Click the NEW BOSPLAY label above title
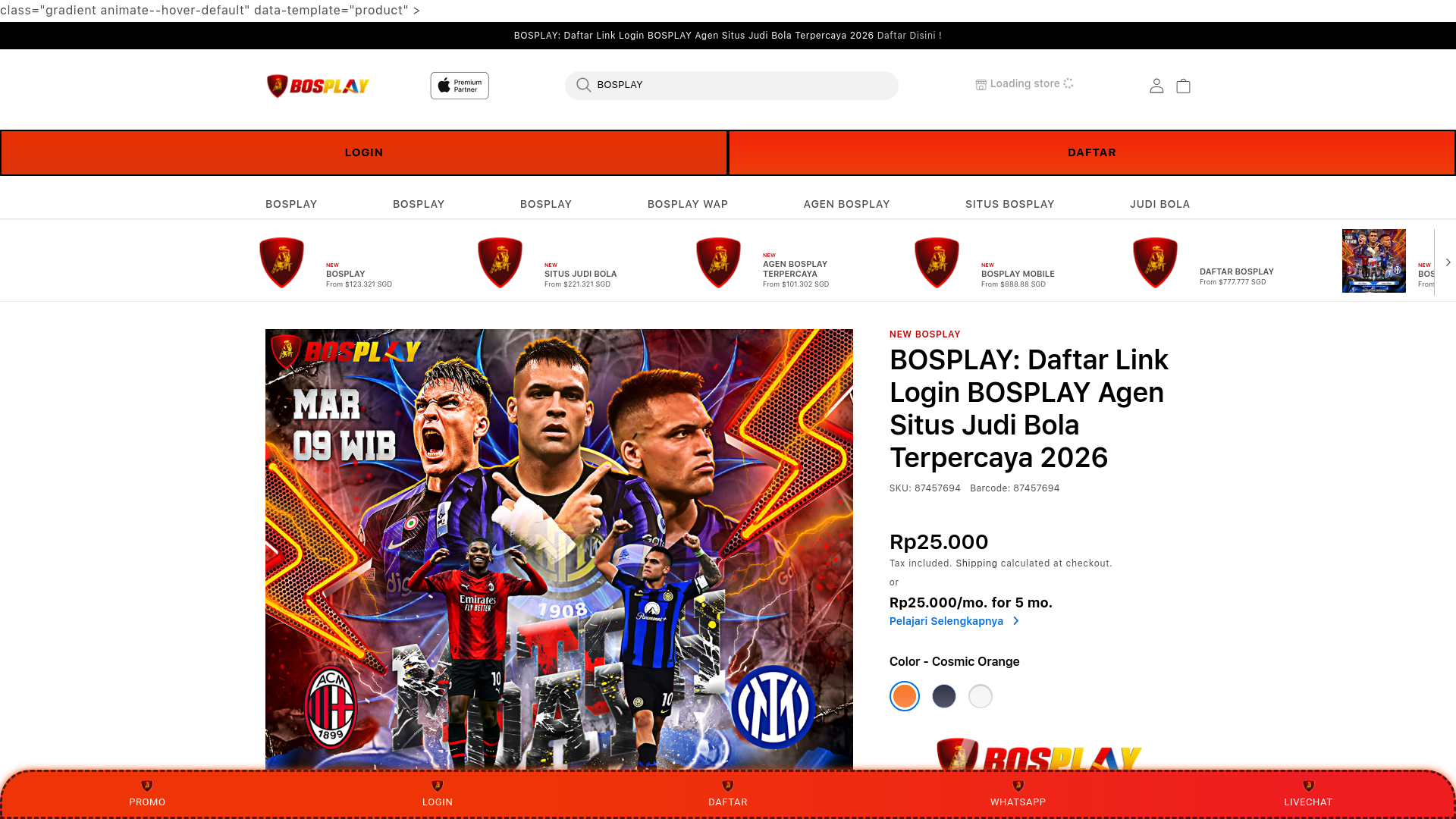The width and height of the screenshot is (1456, 819). [x=925, y=334]
